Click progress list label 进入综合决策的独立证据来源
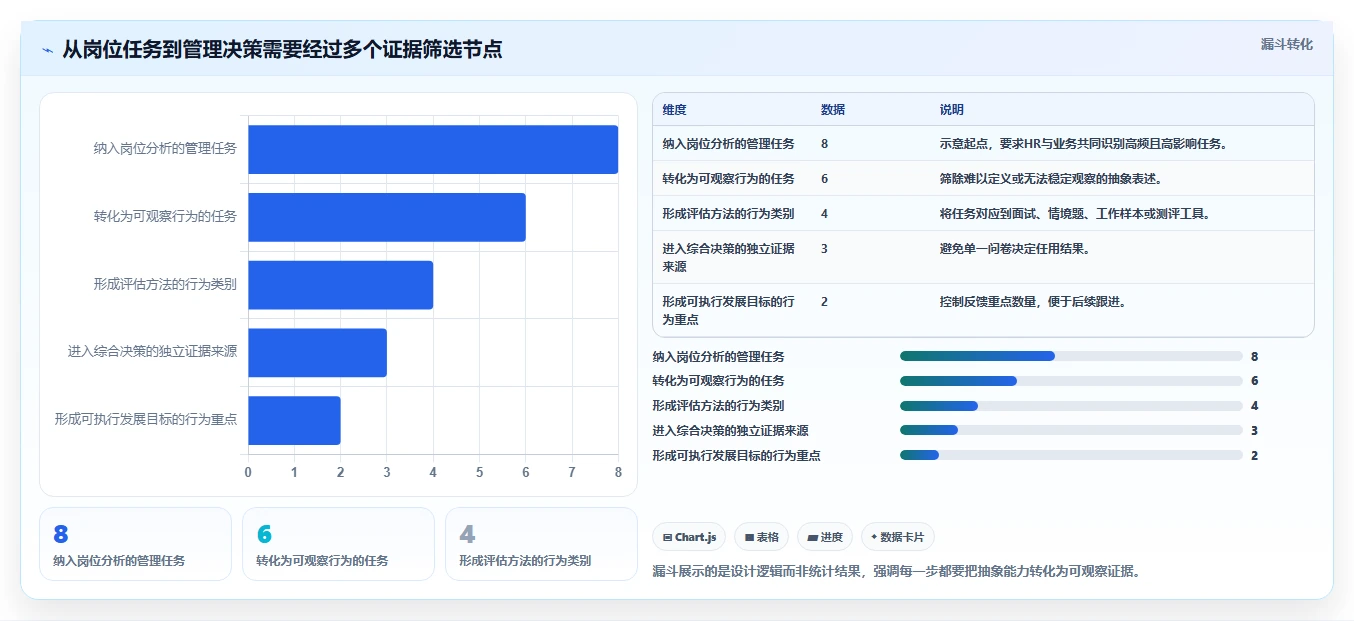The width and height of the screenshot is (1354, 621). point(730,431)
